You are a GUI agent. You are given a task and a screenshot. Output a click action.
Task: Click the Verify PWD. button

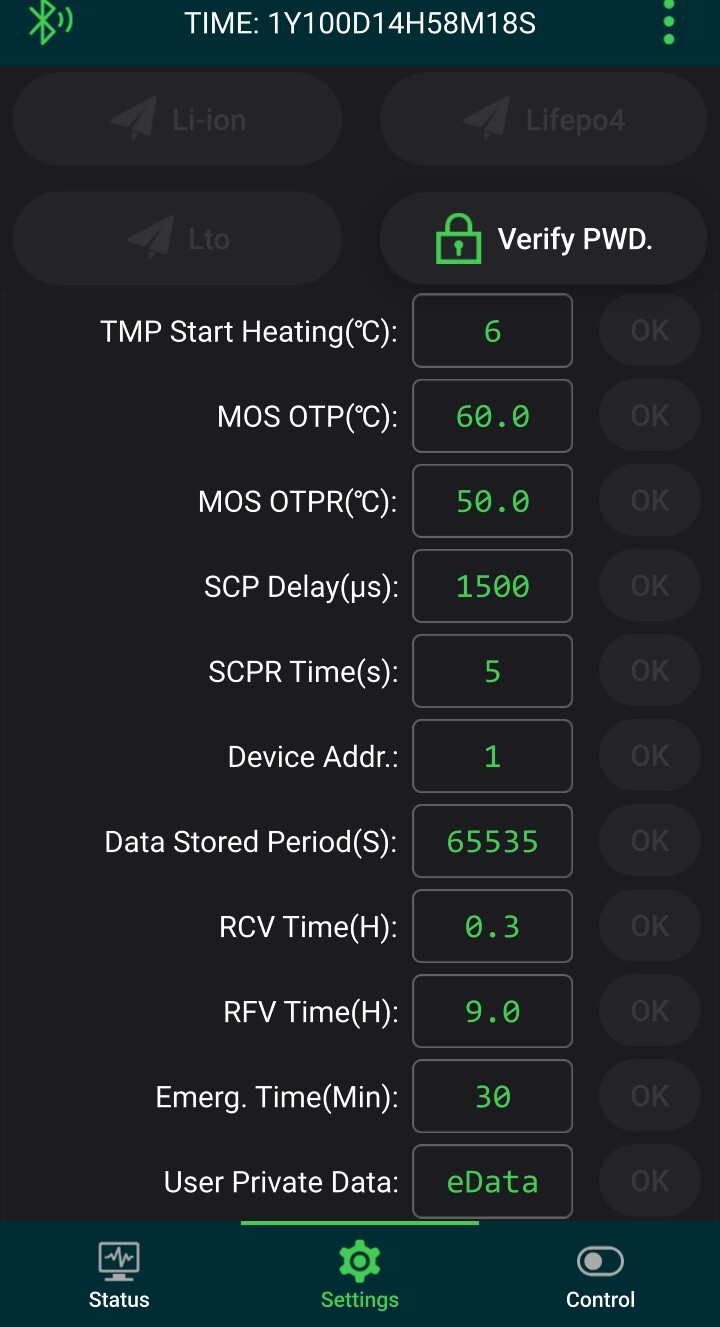click(544, 239)
